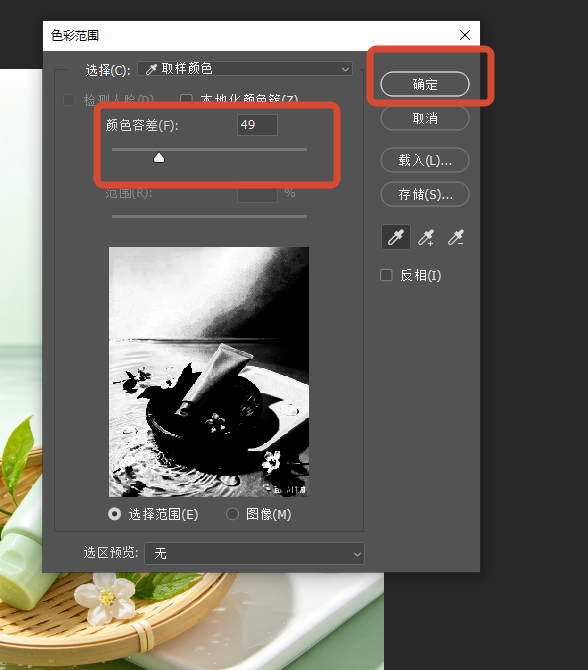Click the 范围(R) percentage input field
This screenshot has width=588, height=670.
(x=257, y=195)
